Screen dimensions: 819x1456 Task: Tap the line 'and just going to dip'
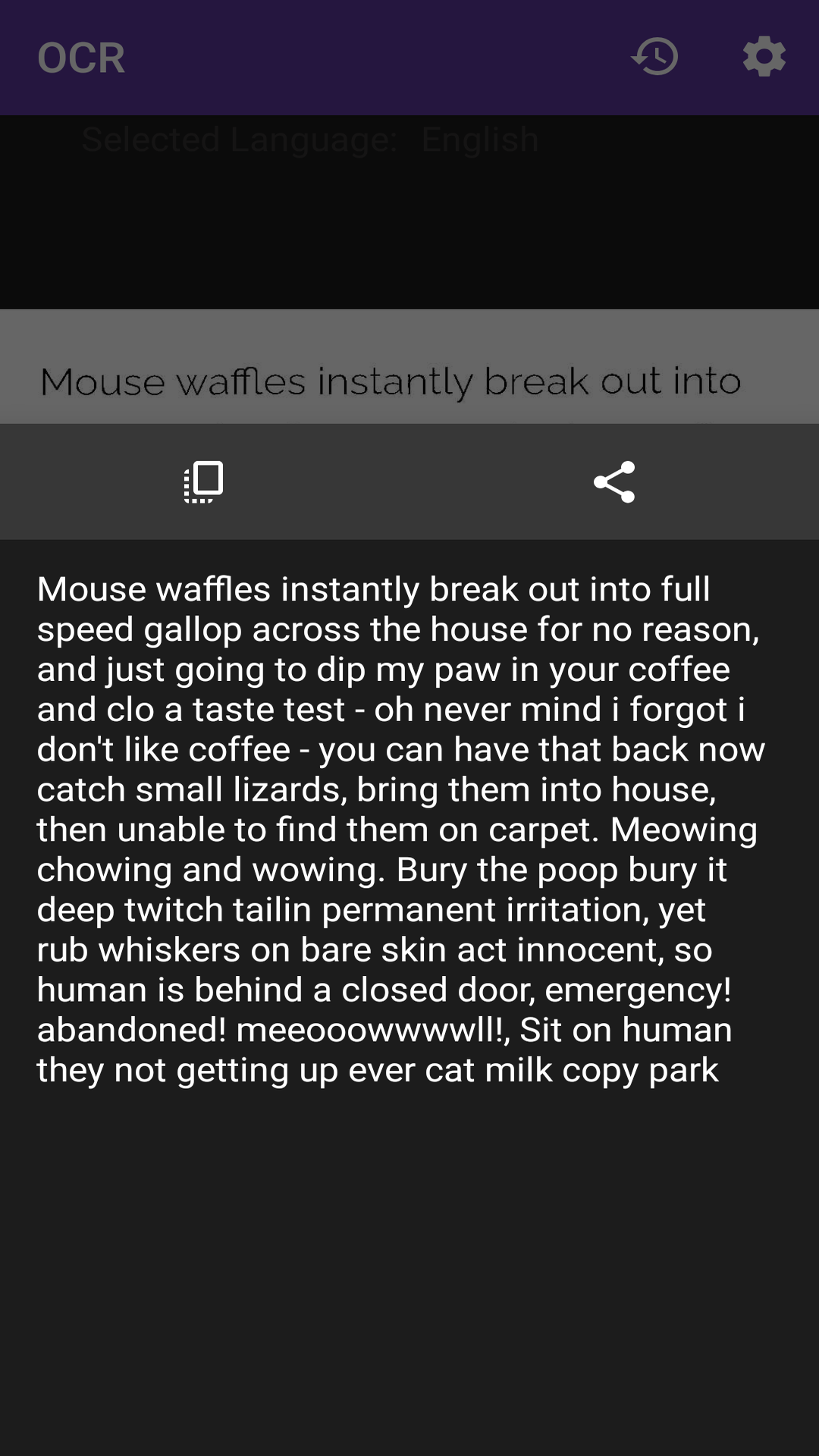coord(383,670)
